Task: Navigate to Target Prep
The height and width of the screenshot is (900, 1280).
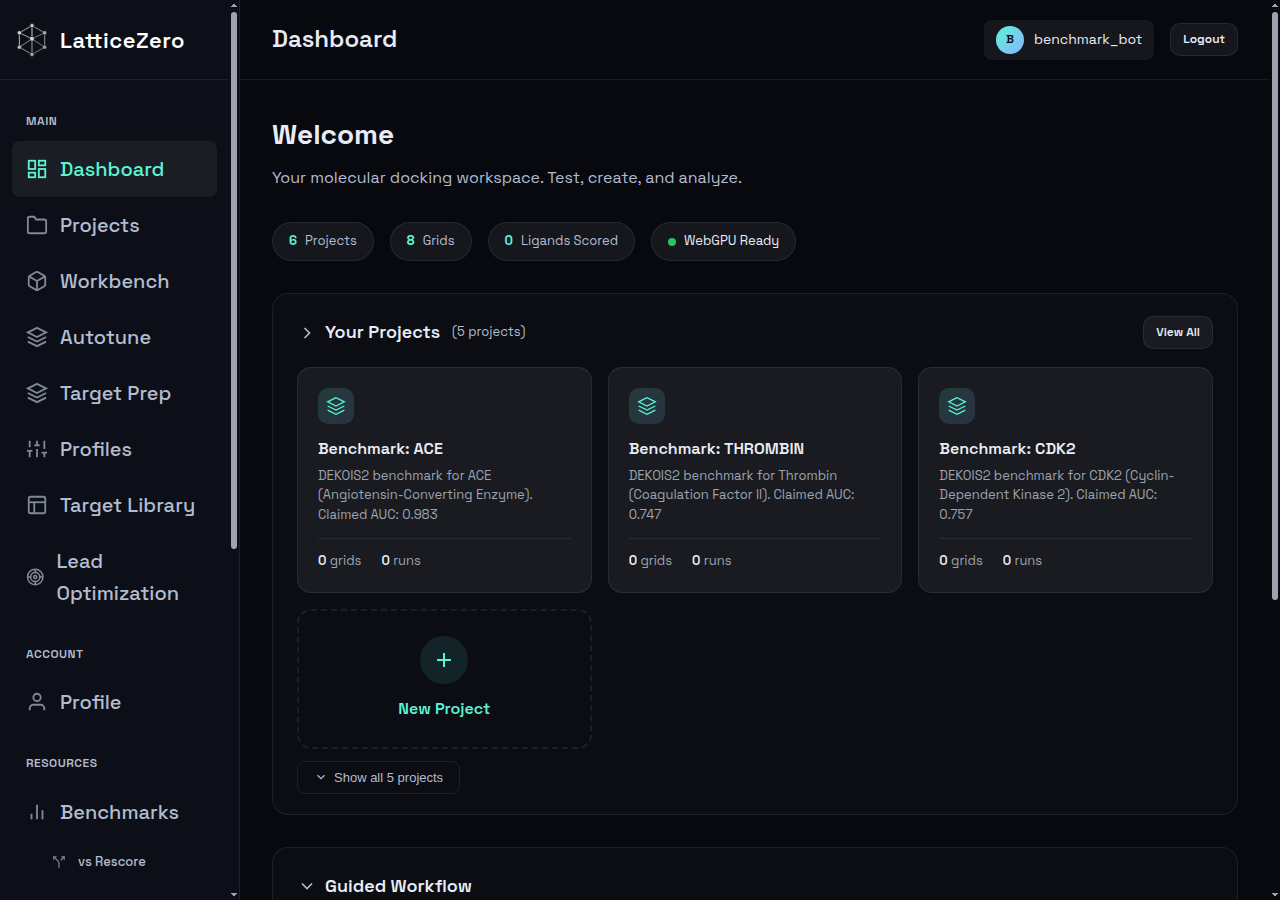Action: pos(114,393)
